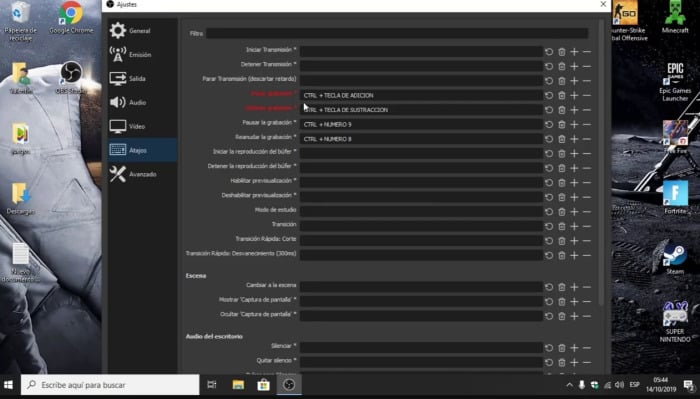
Task: Clear the Cambiar a la escena hotkey
Action: click(x=562, y=287)
